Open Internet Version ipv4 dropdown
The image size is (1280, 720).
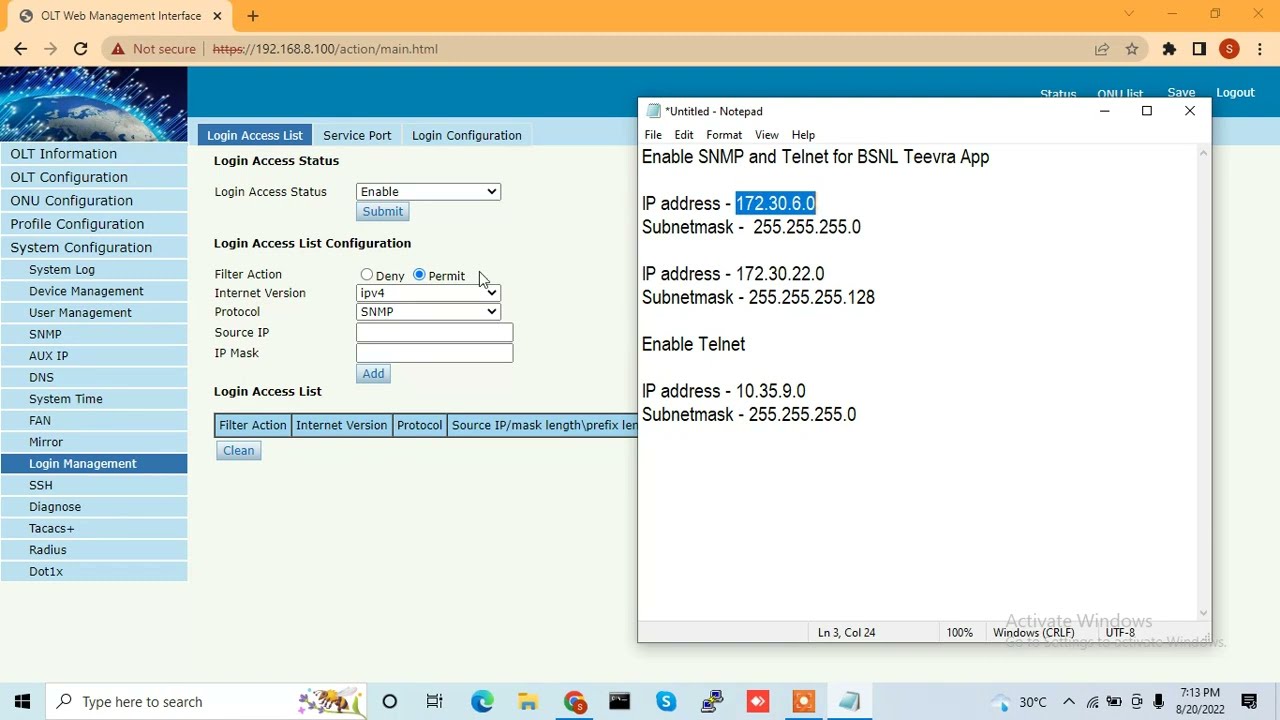(x=428, y=293)
